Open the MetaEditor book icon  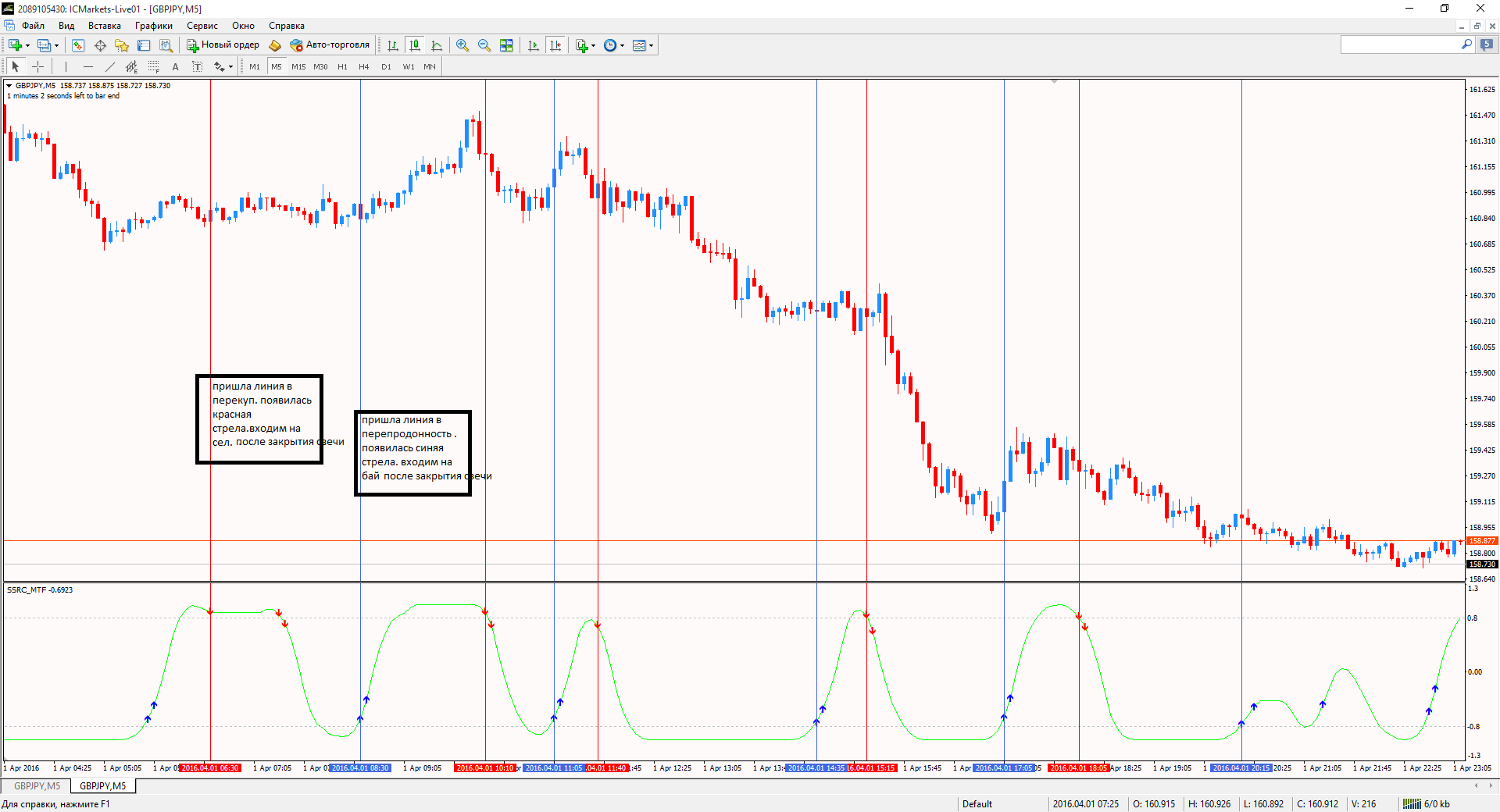275,45
